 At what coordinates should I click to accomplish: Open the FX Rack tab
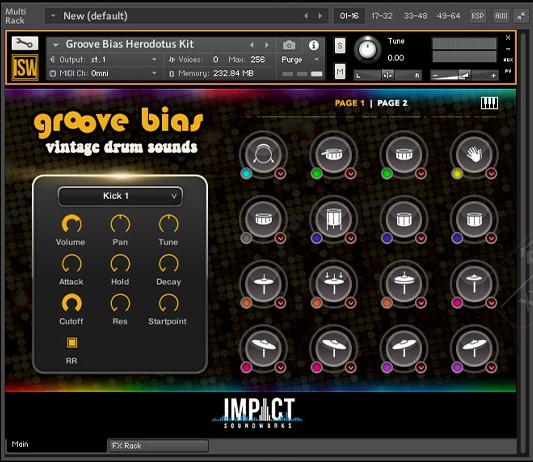coord(158,446)
